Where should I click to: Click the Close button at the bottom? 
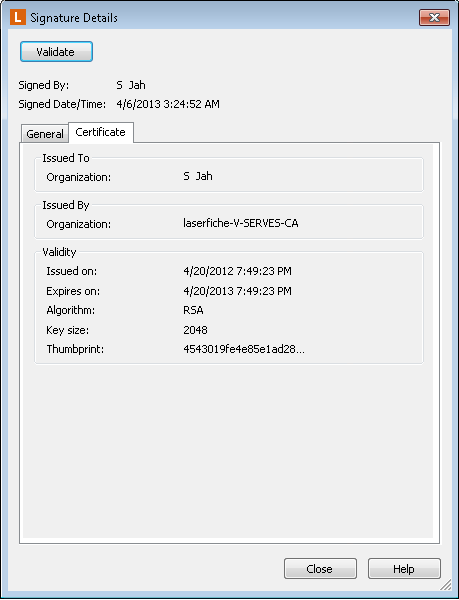320,569
